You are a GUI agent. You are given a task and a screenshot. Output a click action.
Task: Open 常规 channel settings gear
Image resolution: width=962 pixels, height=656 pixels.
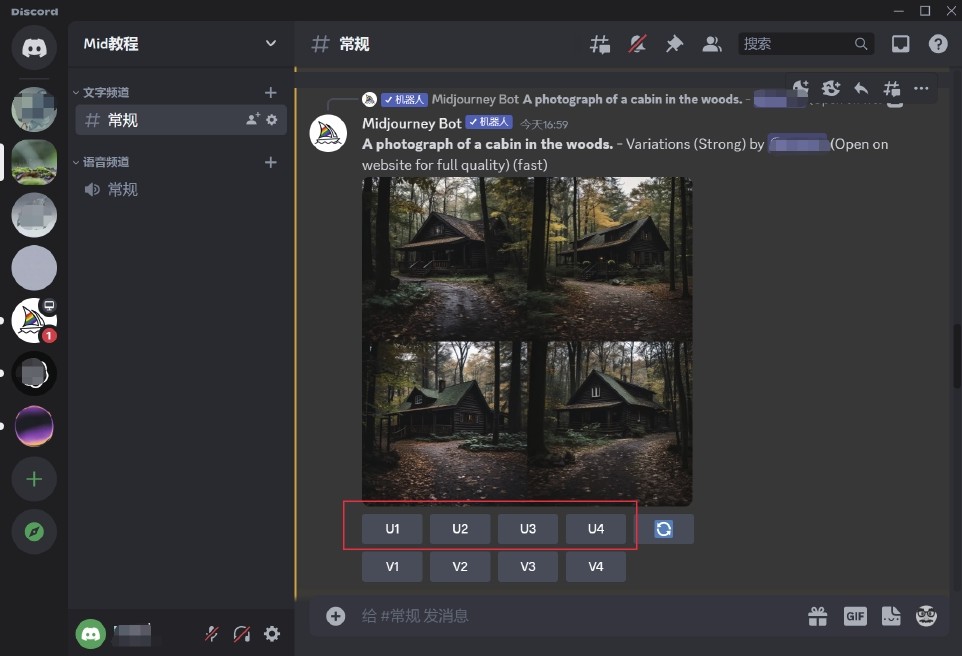272,120
